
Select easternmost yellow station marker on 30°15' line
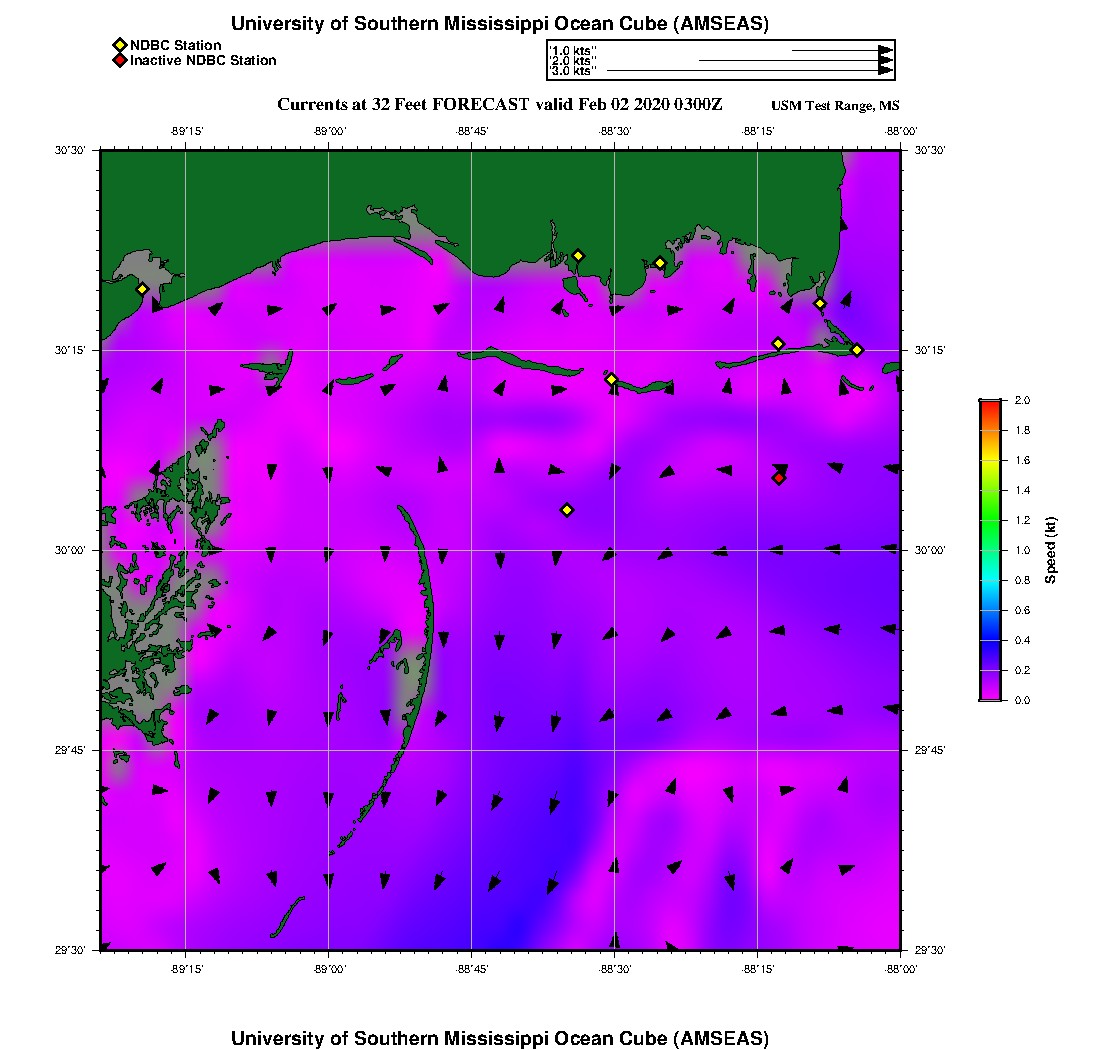(x=857, y=350)
